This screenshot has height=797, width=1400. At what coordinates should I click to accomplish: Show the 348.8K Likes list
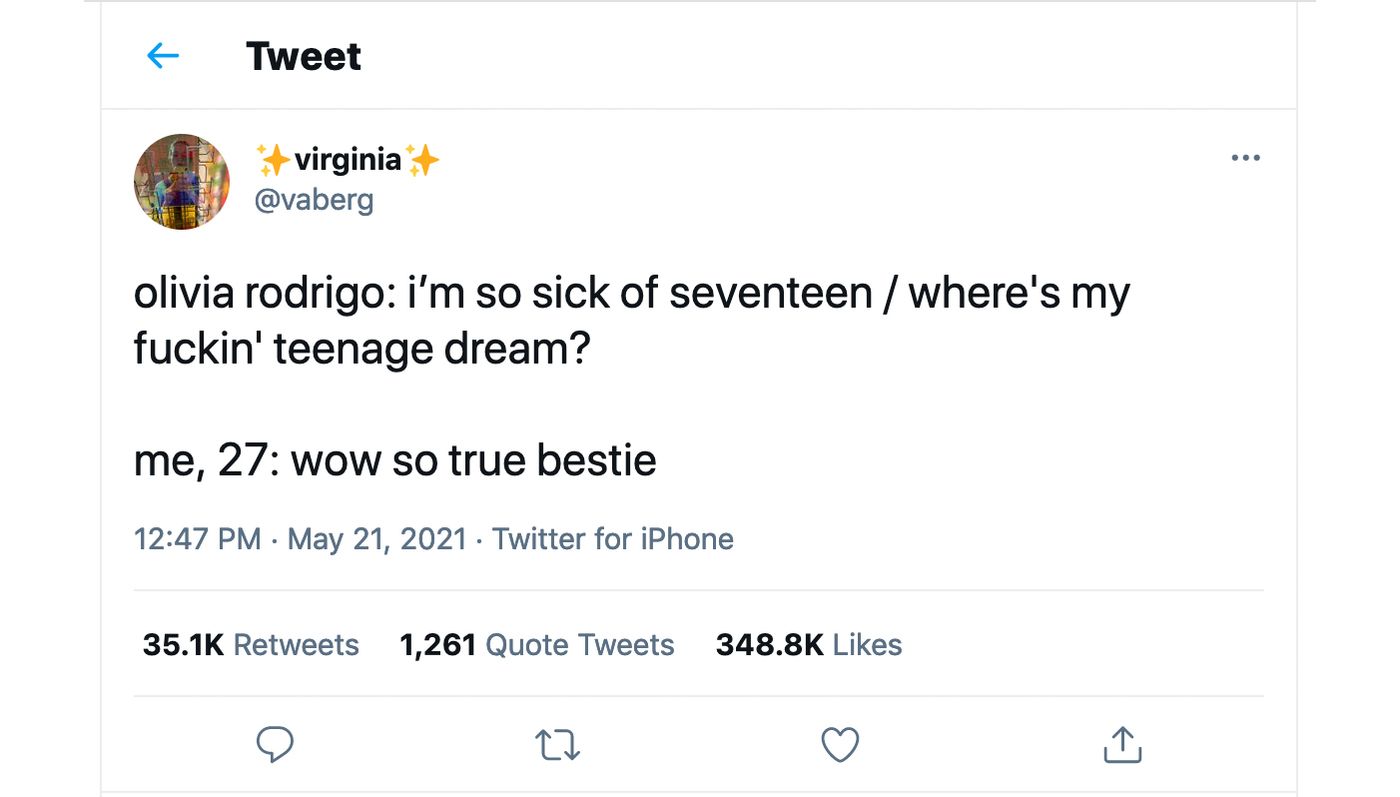(809, 645)
